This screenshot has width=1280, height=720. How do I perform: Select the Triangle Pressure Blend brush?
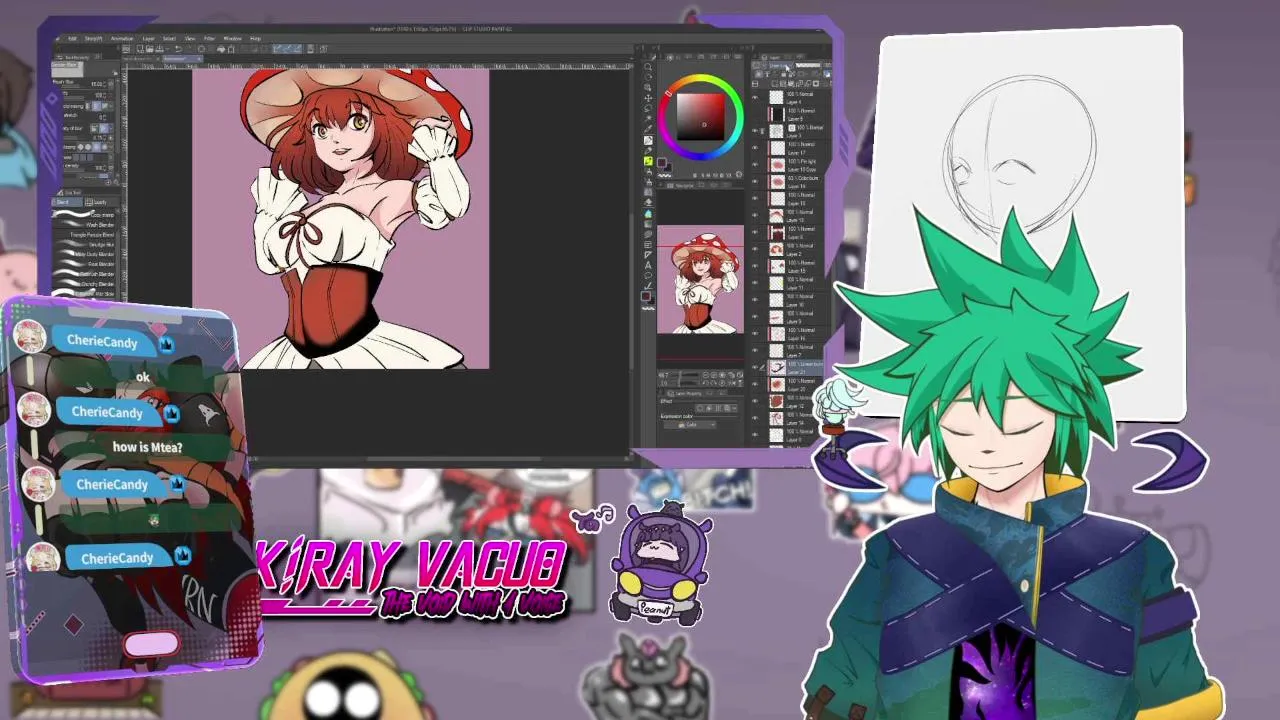[x=83, y=235]
